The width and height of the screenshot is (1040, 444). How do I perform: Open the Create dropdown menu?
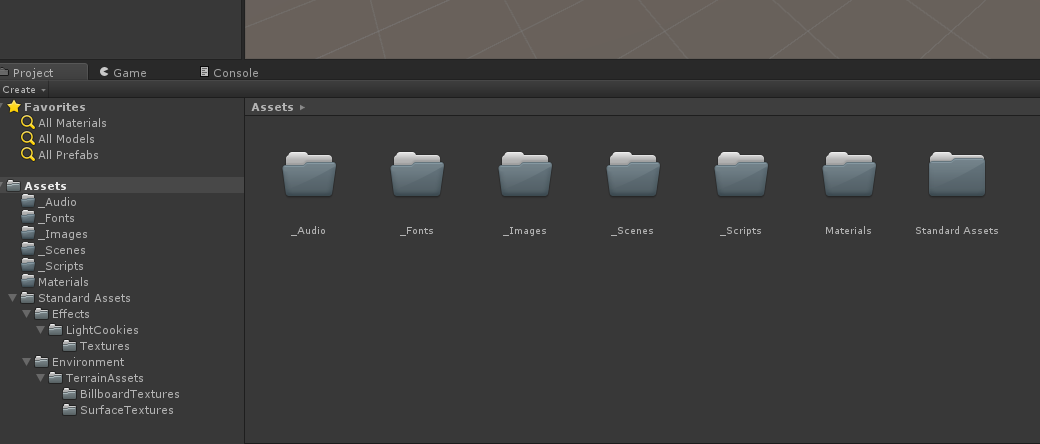[24, 90]
